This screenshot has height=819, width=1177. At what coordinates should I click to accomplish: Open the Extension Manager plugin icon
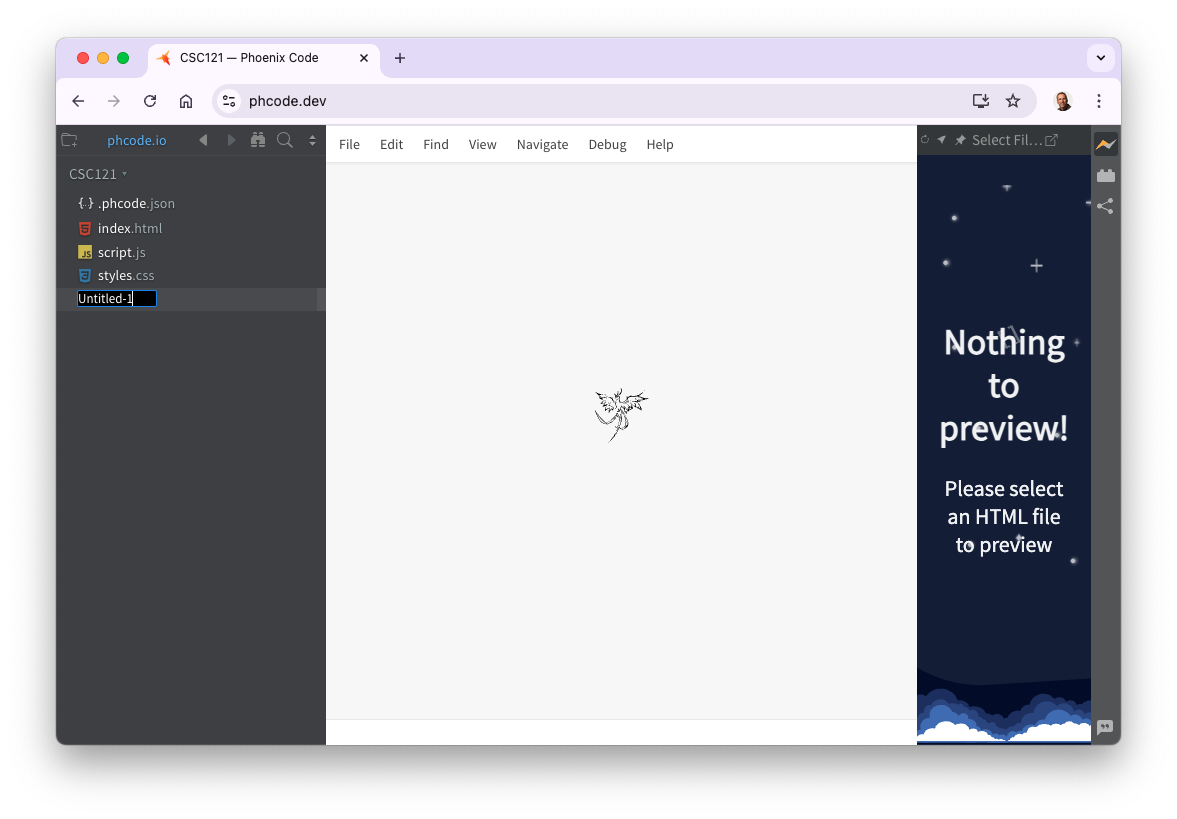coord(1106,175)
